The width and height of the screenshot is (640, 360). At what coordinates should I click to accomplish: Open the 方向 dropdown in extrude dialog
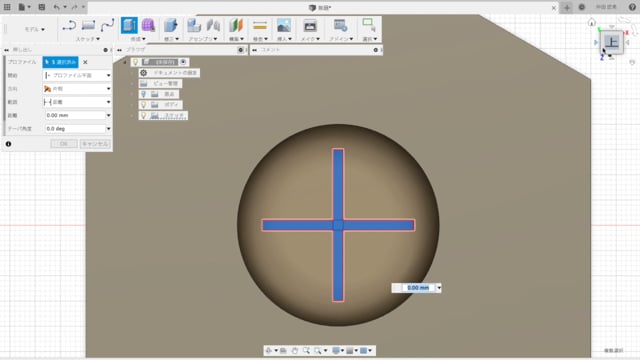[77, 89]
